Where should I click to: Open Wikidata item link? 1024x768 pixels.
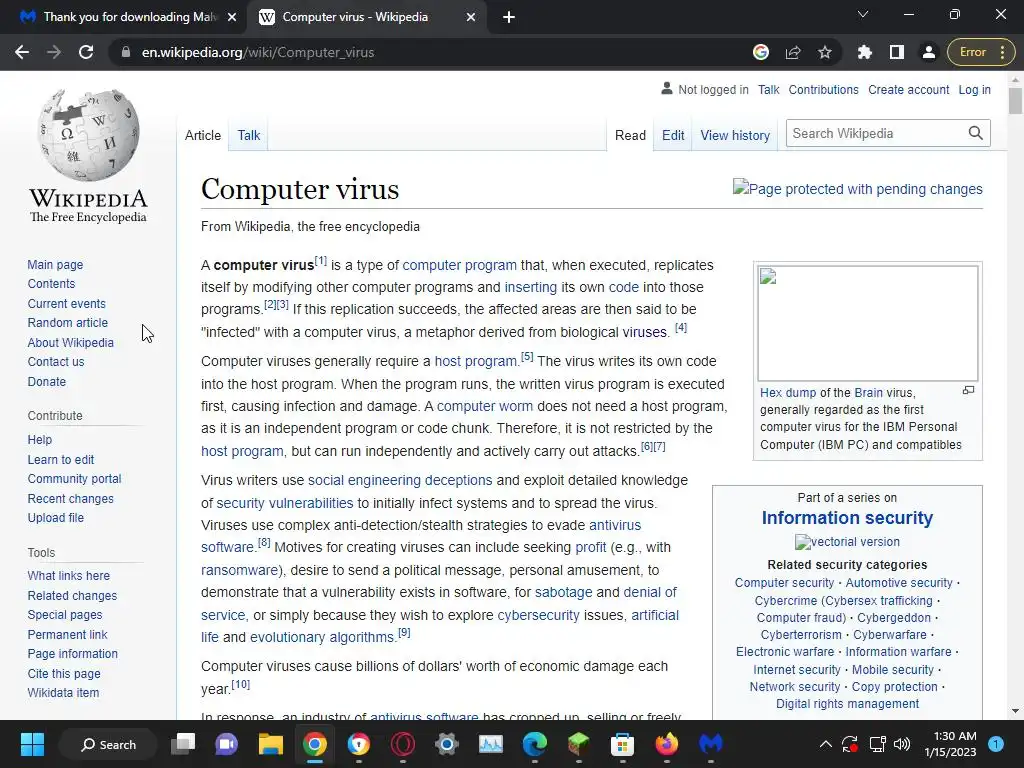63,692
